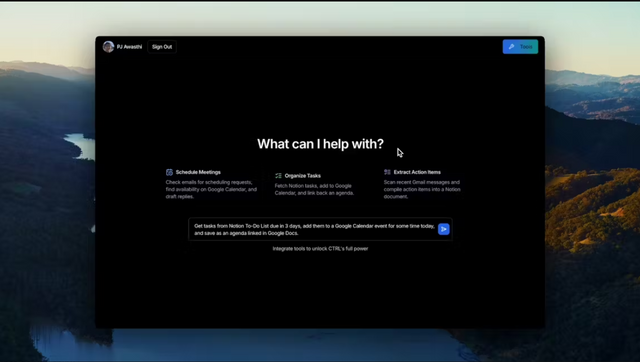Click the Fetch Notion tasks description text
640x362 pixels.
click(314, 189)
